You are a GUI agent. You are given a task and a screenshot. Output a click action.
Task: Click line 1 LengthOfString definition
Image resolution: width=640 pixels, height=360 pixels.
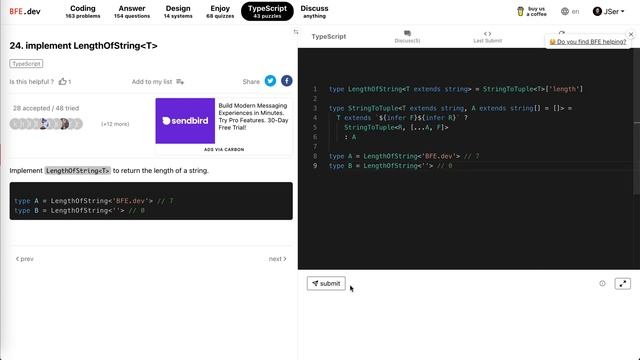point(456,89)
